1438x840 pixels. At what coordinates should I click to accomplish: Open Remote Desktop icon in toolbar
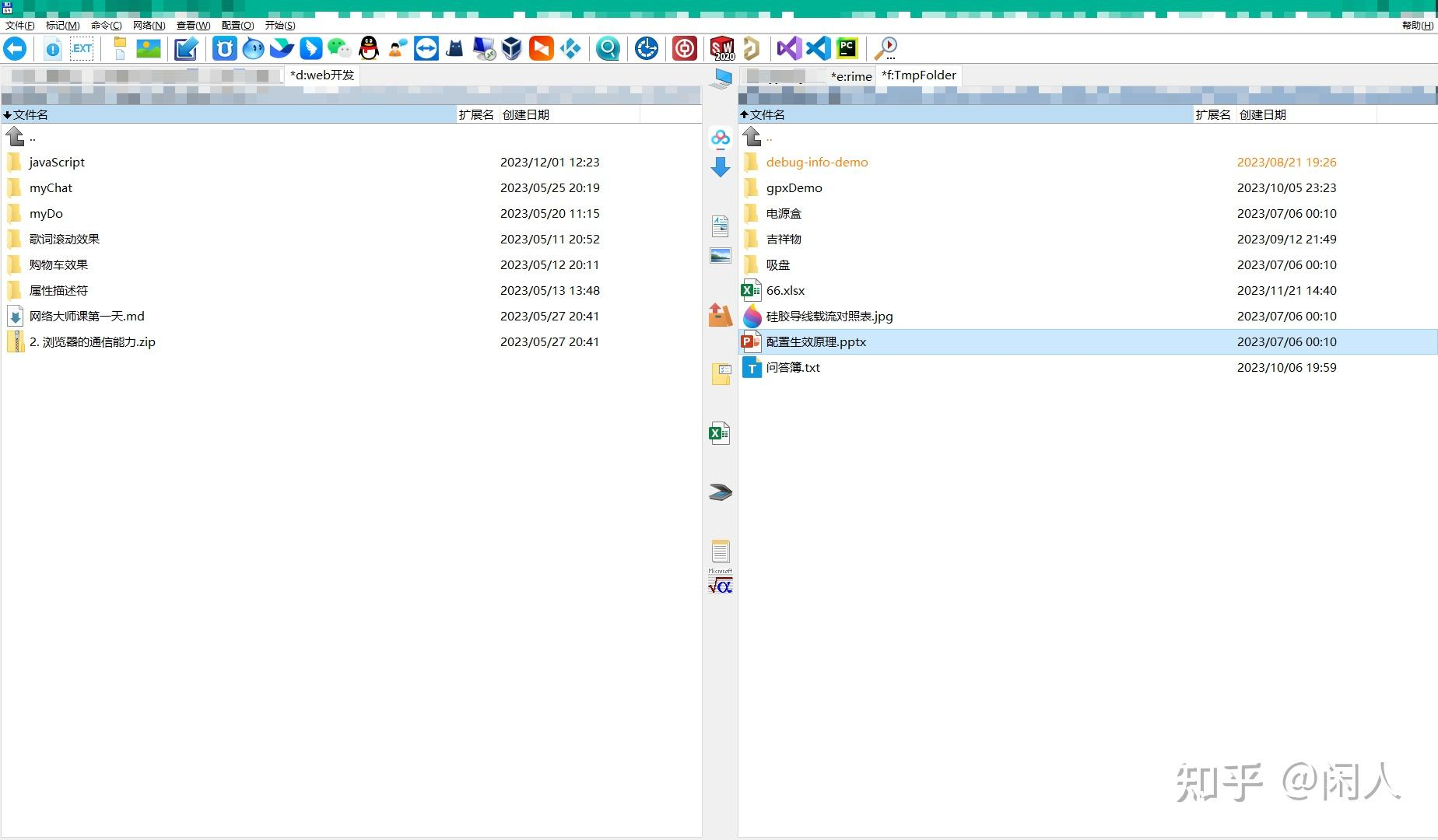coord(484,49)
